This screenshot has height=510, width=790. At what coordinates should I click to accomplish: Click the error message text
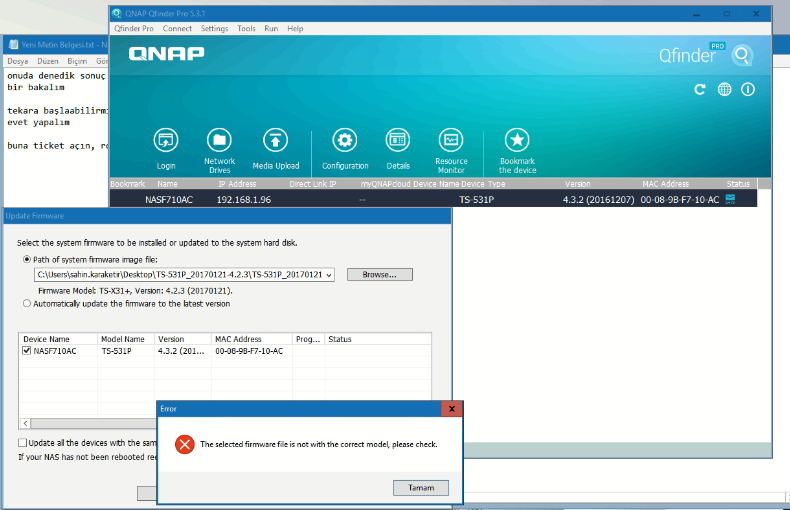[318, 444]
